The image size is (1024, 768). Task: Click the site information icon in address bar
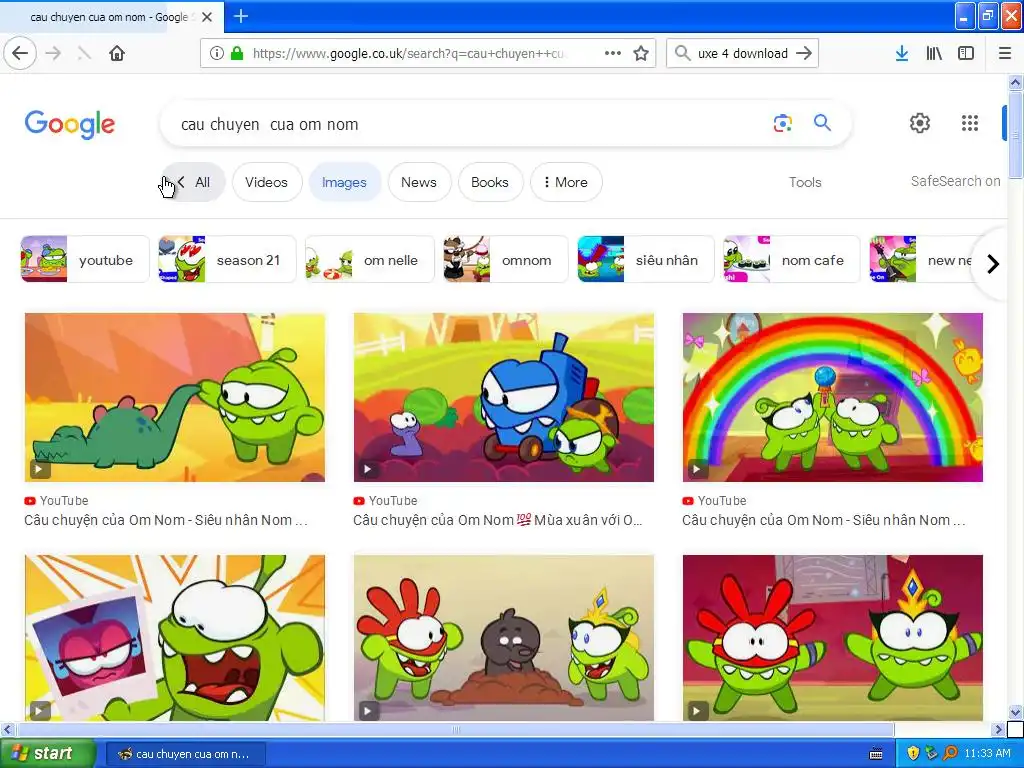tap(217, 54)
